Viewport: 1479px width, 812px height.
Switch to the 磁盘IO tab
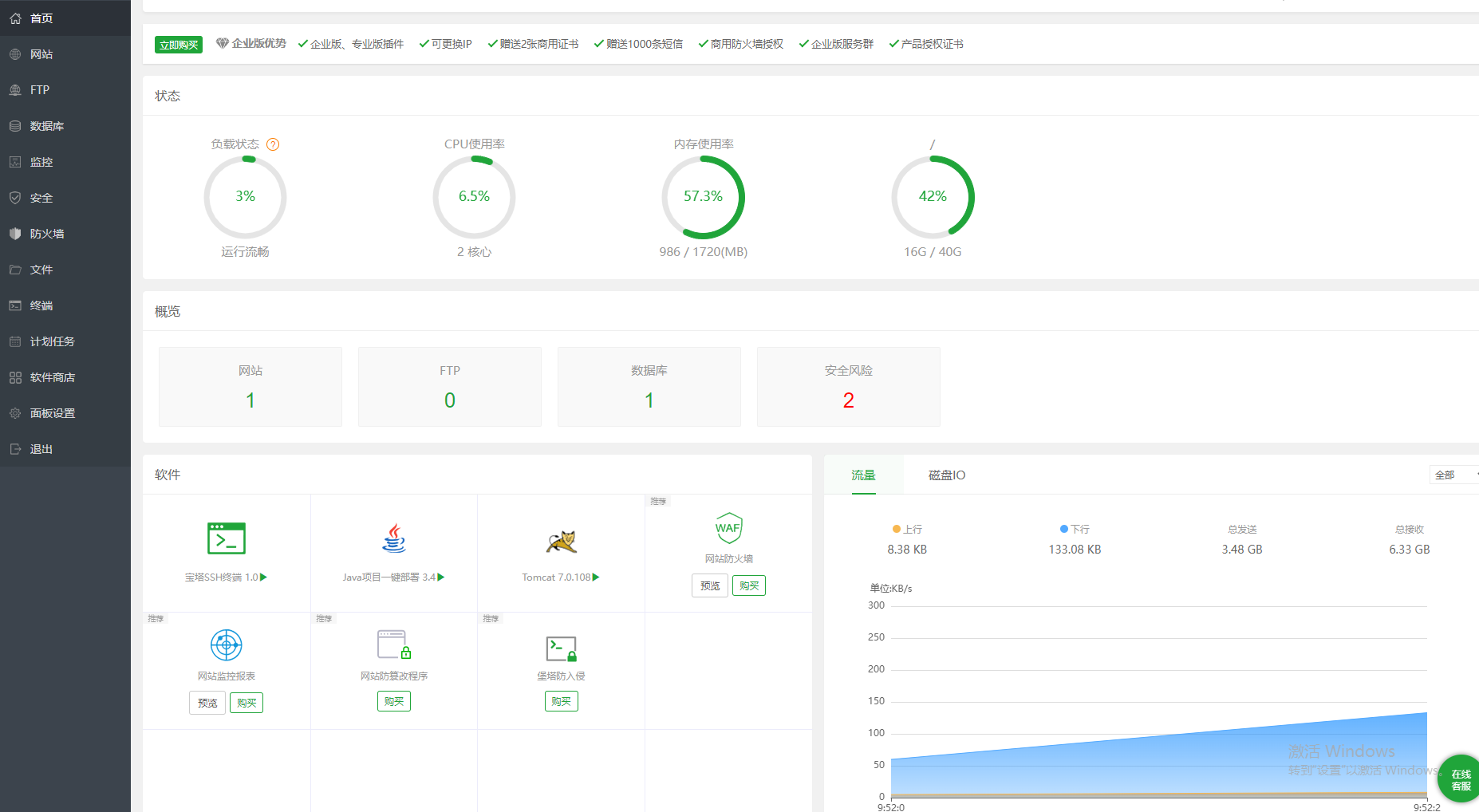947,475
